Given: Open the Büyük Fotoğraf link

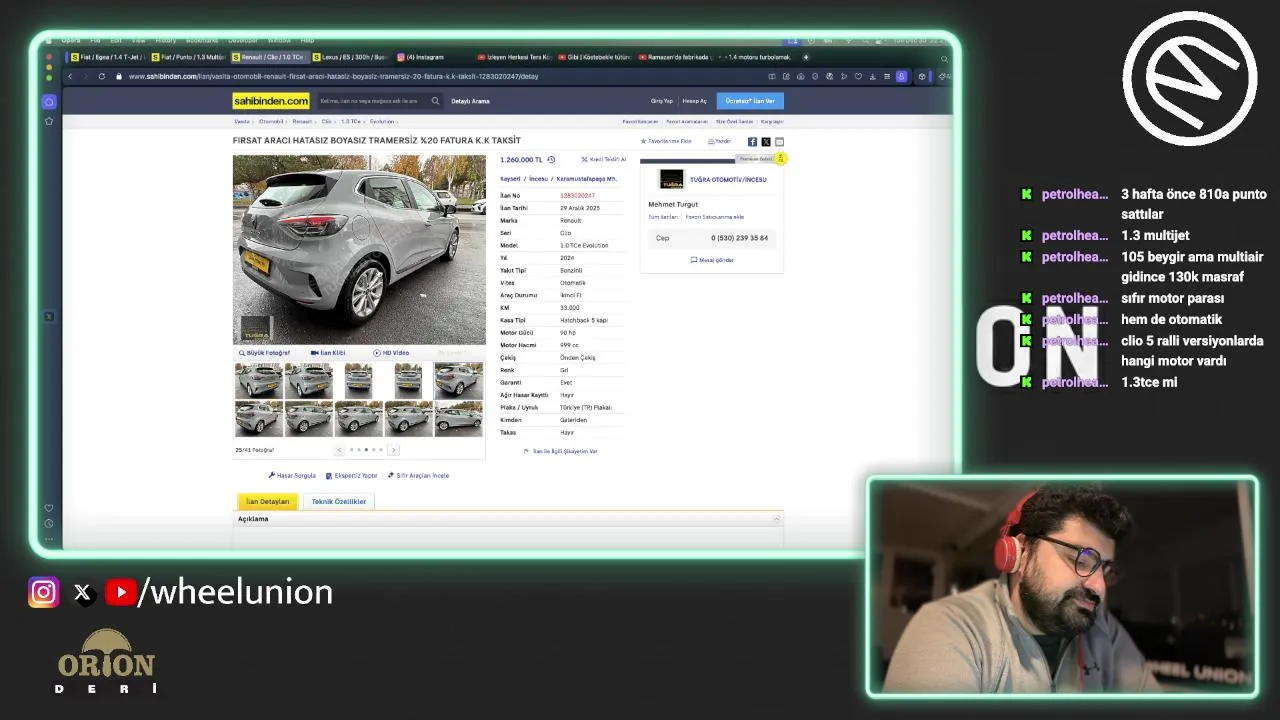Looking at the screenshot, I should [x=264, y=353].
